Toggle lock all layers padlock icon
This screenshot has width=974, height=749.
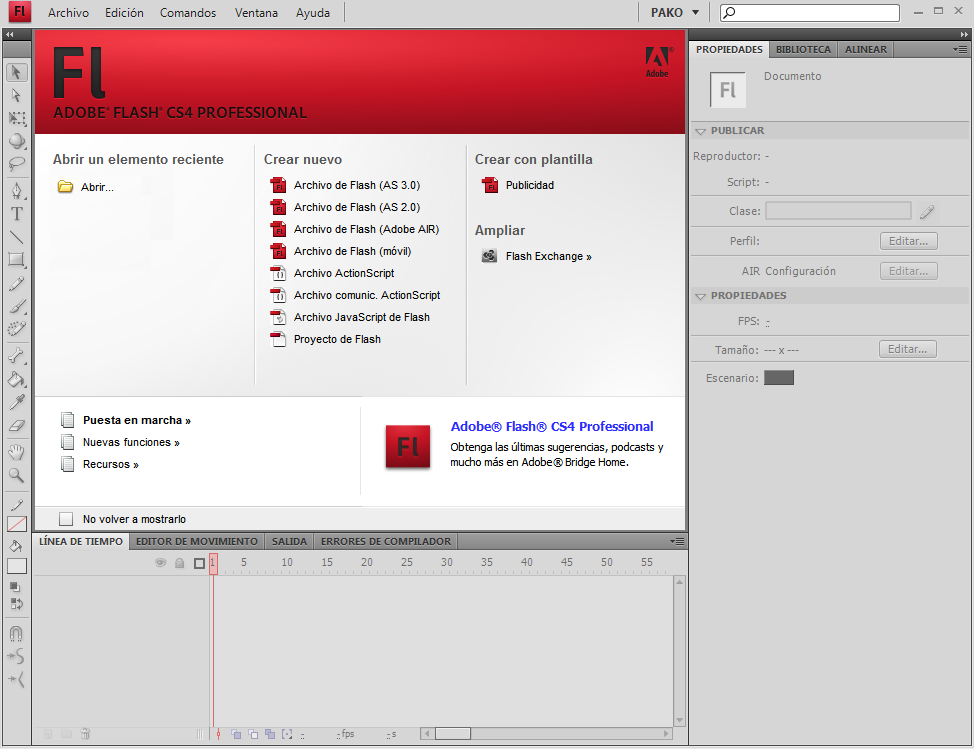pos(180,563)
